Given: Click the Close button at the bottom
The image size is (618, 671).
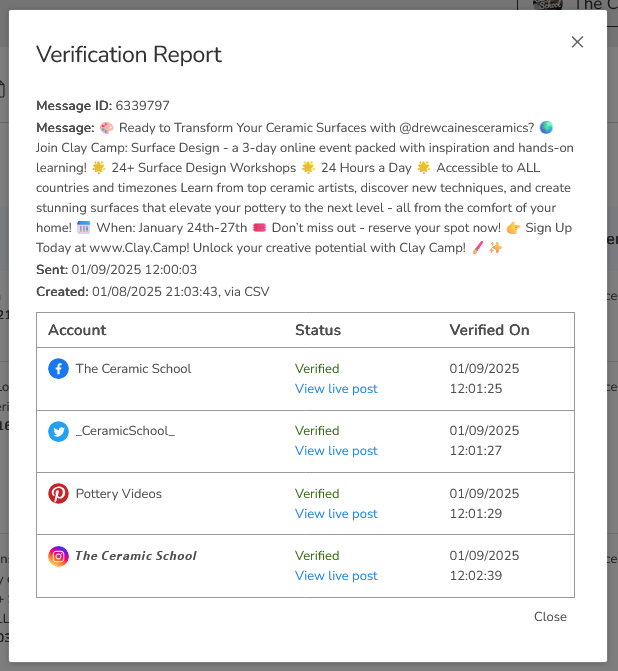Looking at the screenshot, I should (550, 617).
